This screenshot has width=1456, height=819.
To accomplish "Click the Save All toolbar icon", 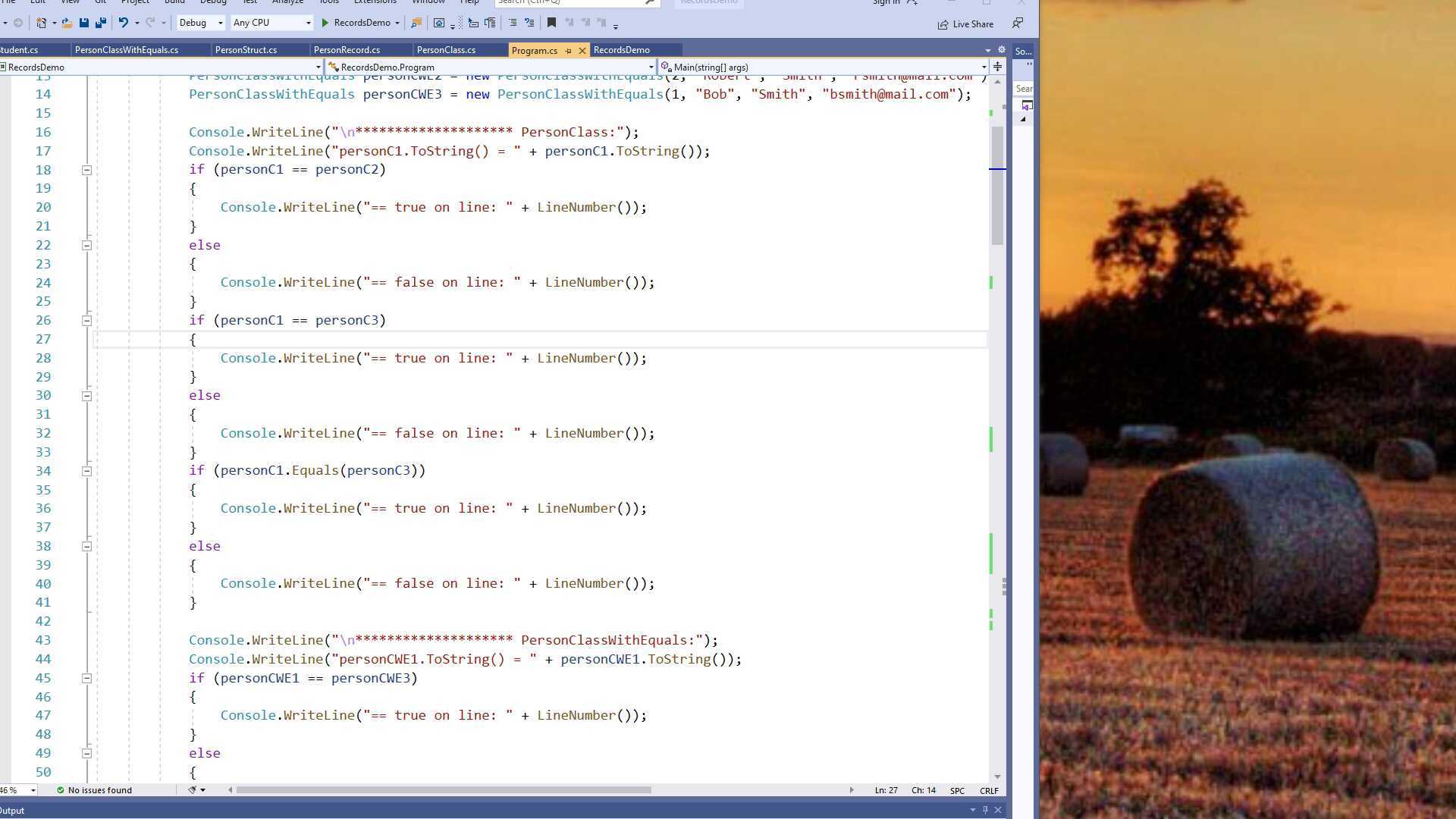I will (100, 23).
